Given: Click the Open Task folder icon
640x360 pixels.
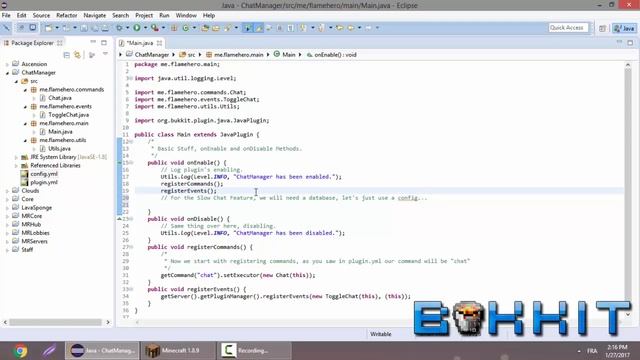Looking at the screenshot, I should click(x=216, y=28).
